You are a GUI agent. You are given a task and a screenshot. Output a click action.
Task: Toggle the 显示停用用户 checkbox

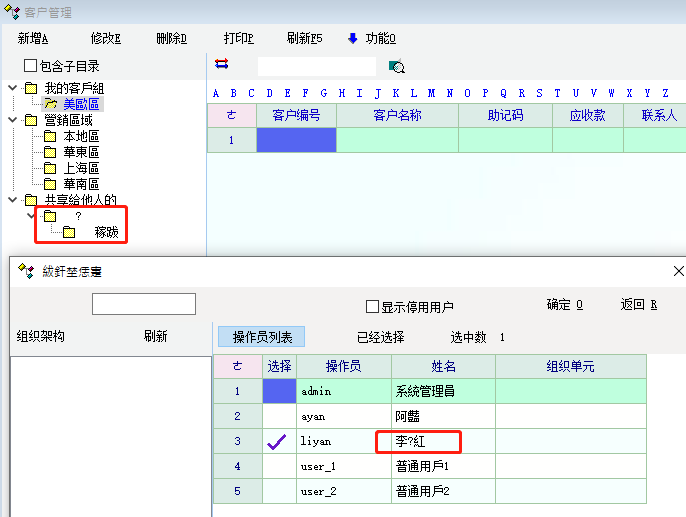click(373, 306)
